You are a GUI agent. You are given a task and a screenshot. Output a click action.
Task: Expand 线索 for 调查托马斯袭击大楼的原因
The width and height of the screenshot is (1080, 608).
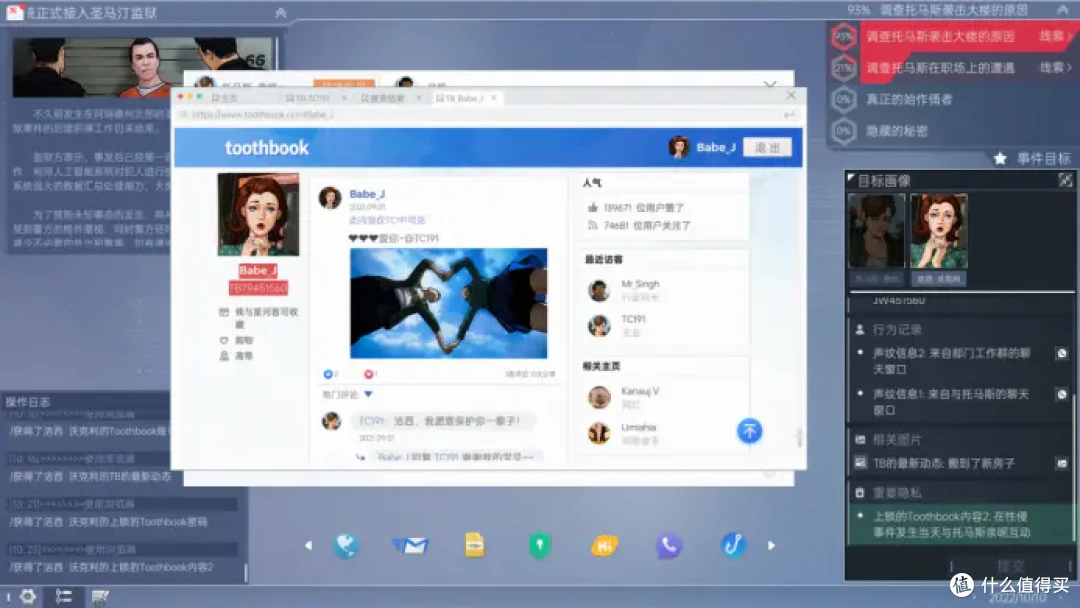pos(1055,36)
